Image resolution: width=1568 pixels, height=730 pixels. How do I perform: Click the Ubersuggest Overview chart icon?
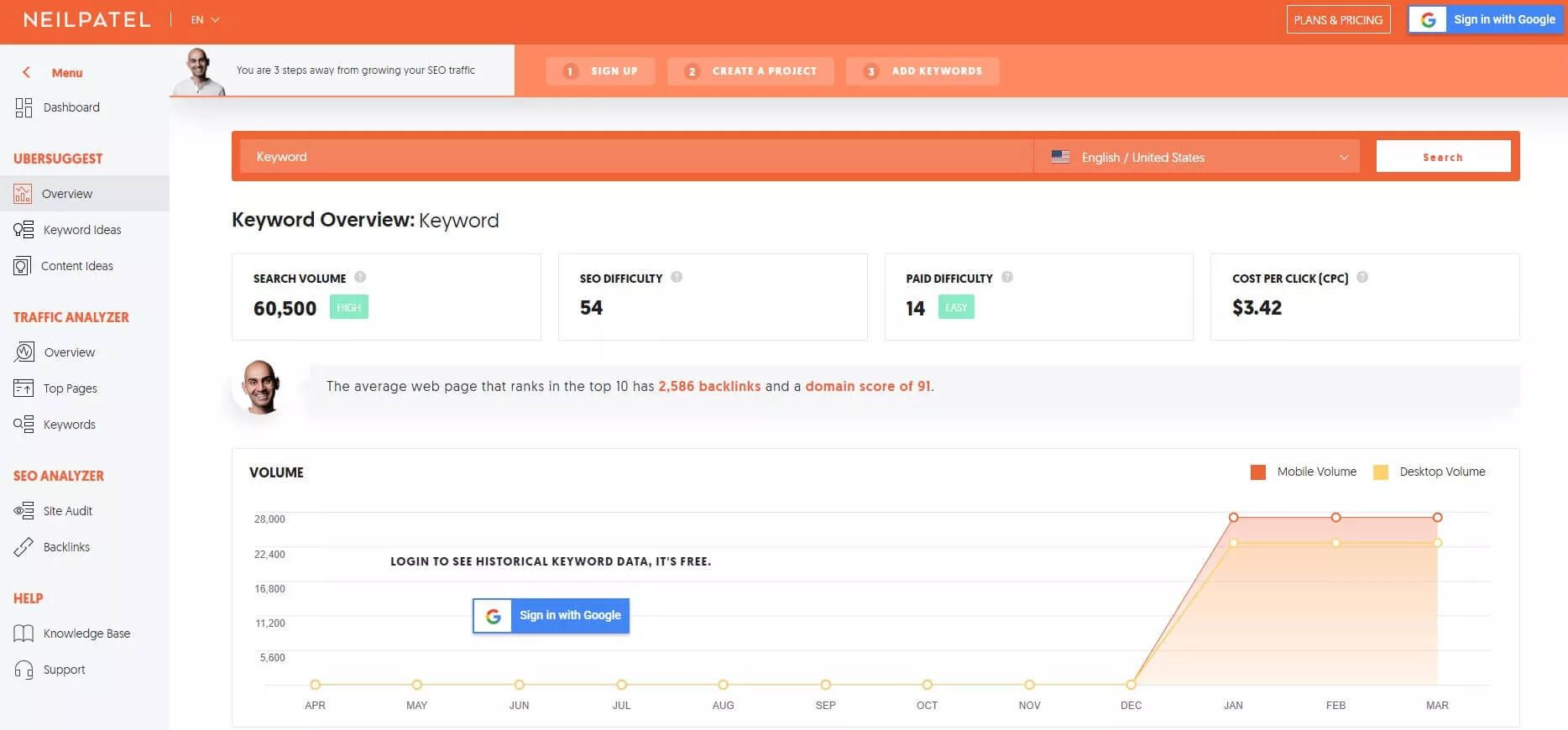click(23, 194)
